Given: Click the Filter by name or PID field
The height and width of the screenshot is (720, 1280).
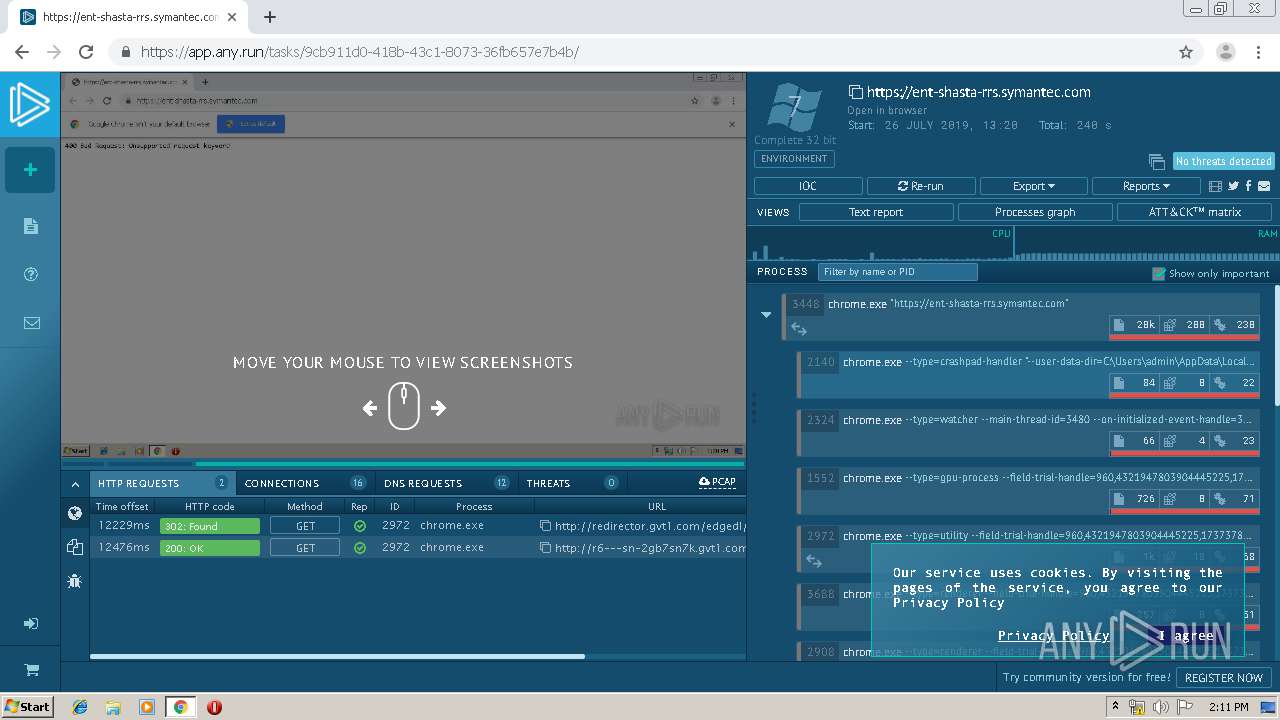Looking at the screenshot, I should (897, 271).
